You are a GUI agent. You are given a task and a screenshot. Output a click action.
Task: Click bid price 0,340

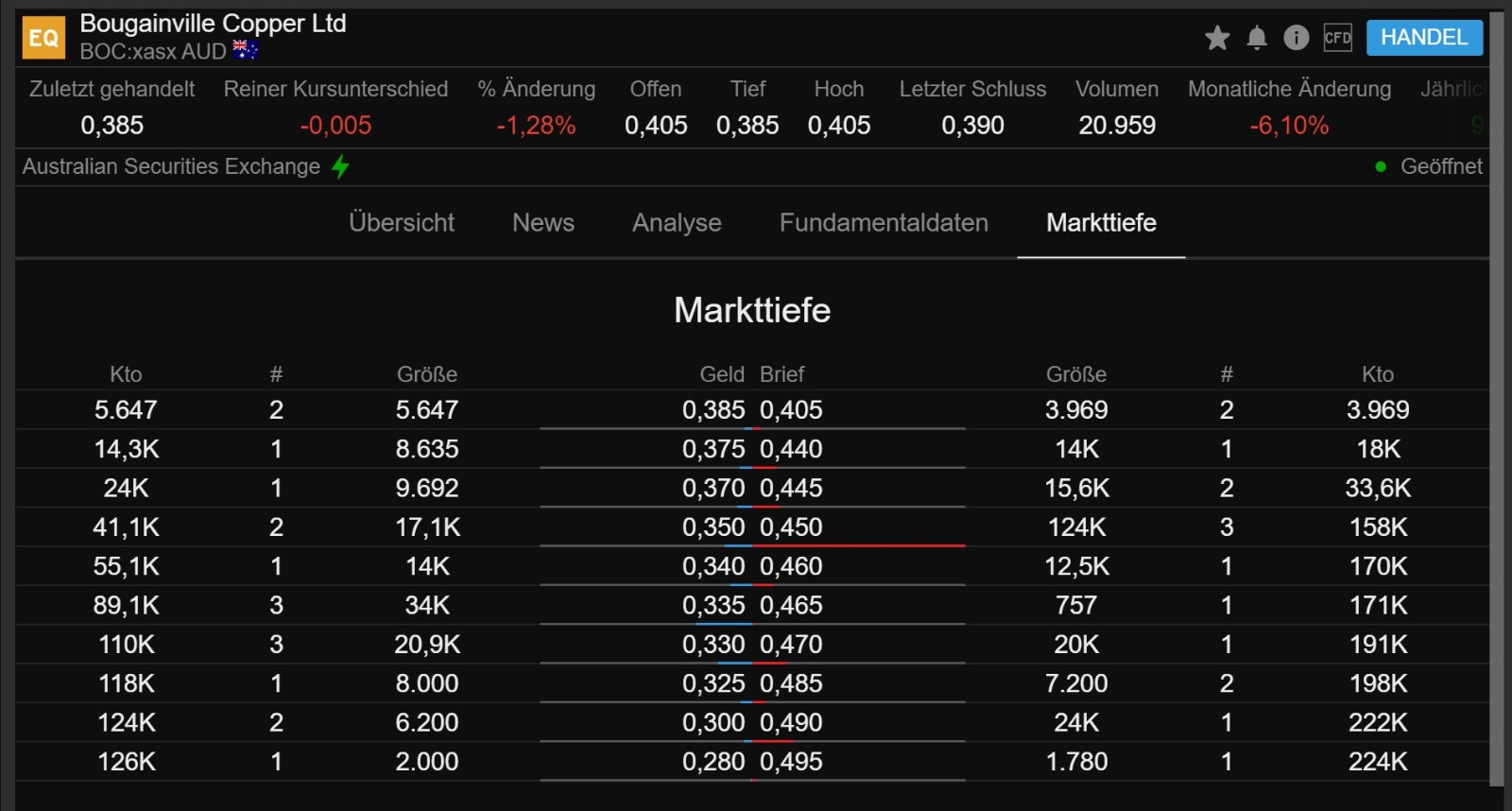click(713, 566)
